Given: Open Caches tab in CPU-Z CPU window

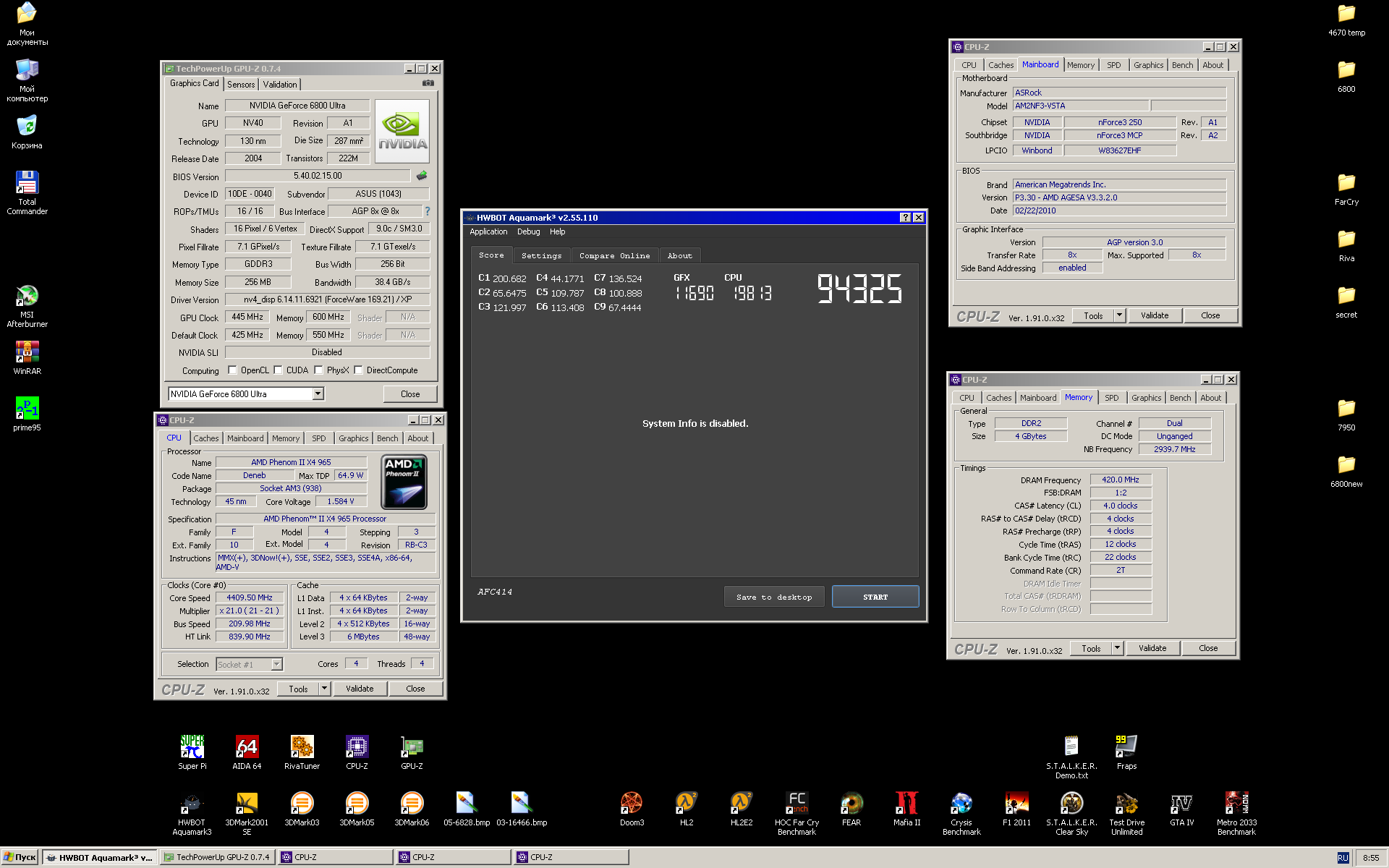Looking at the screenshot, I should coord(205,438).
